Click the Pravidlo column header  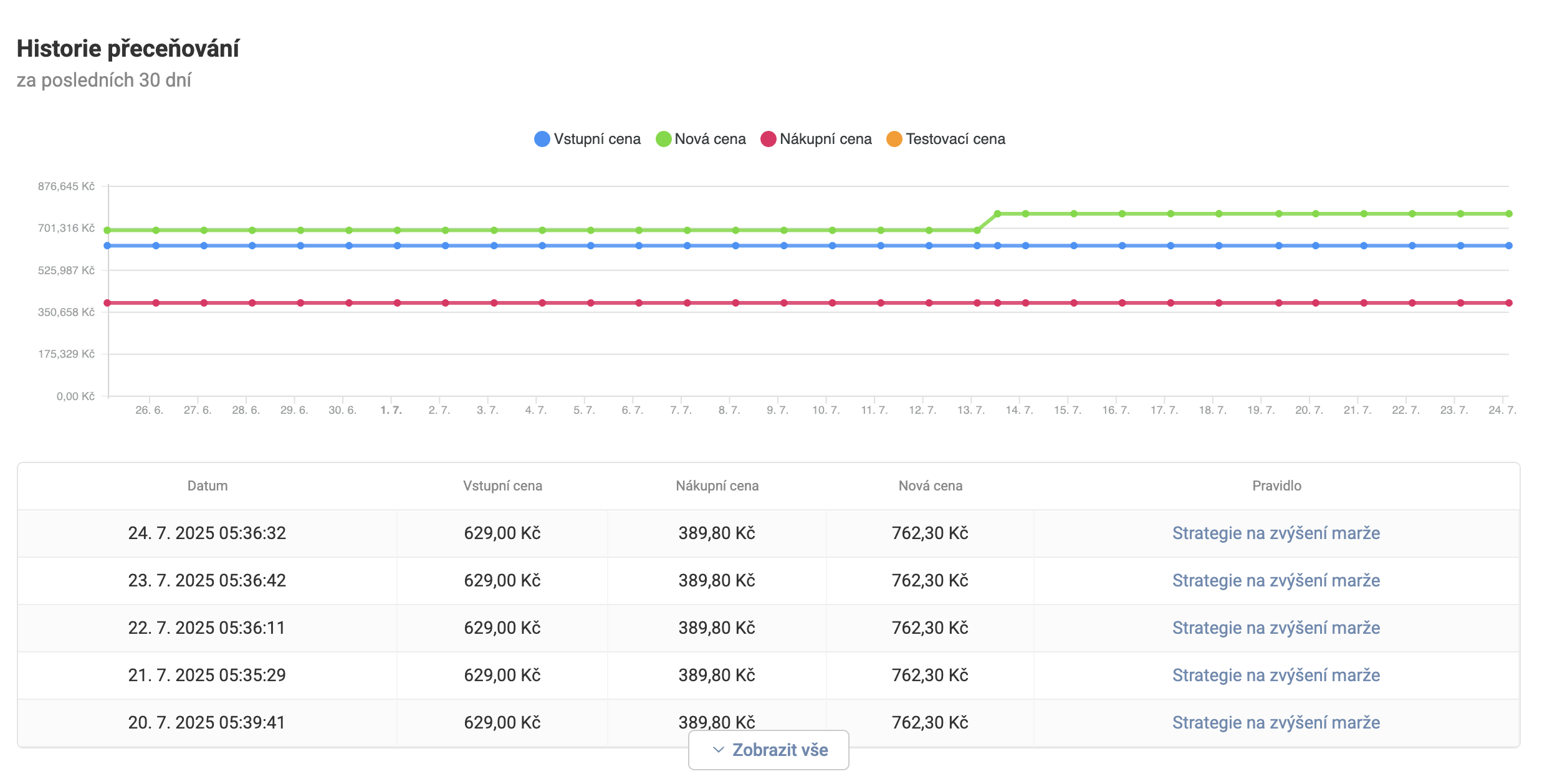point(1276,485)
